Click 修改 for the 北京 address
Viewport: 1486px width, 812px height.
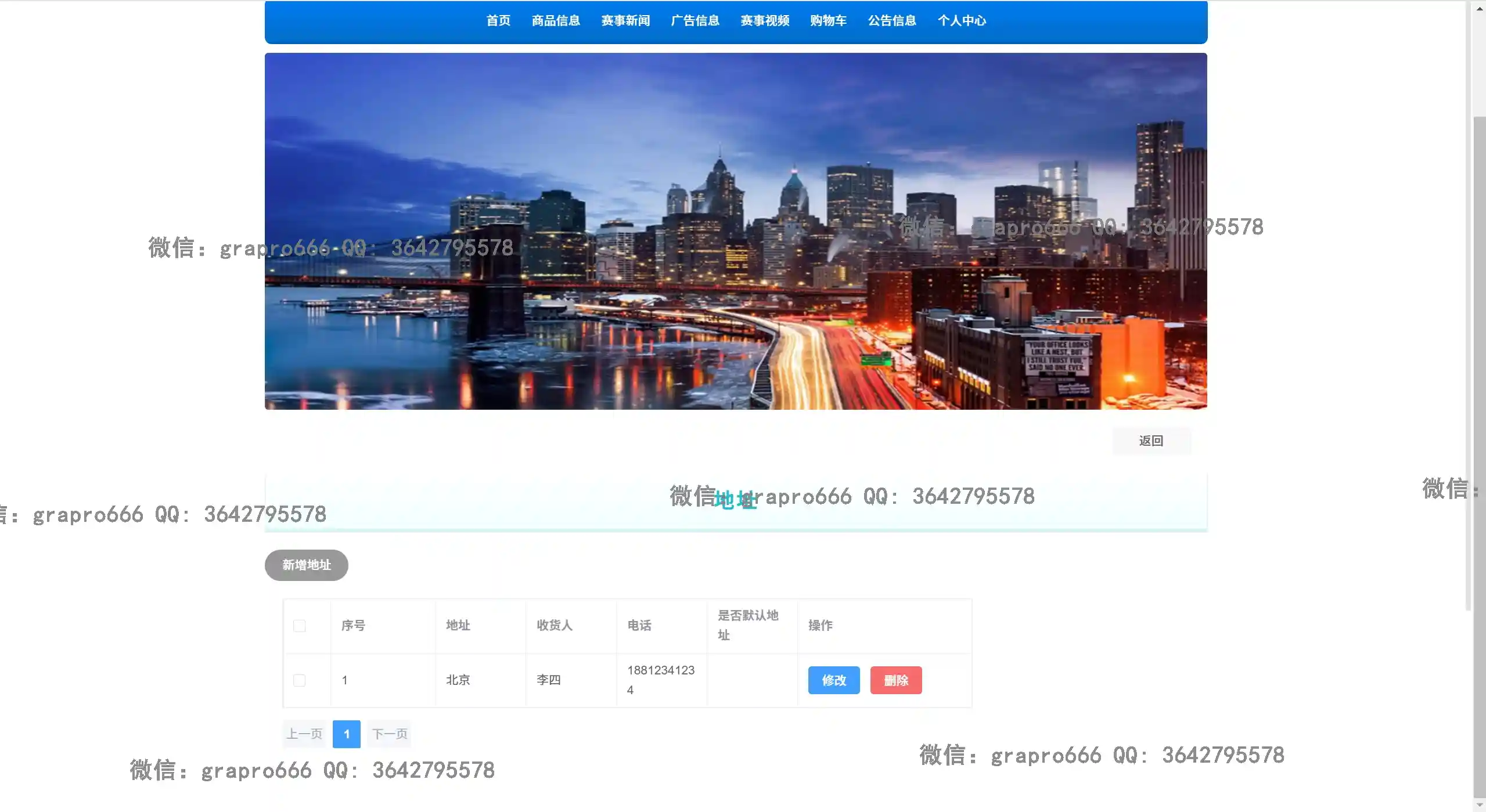(834, 680)
